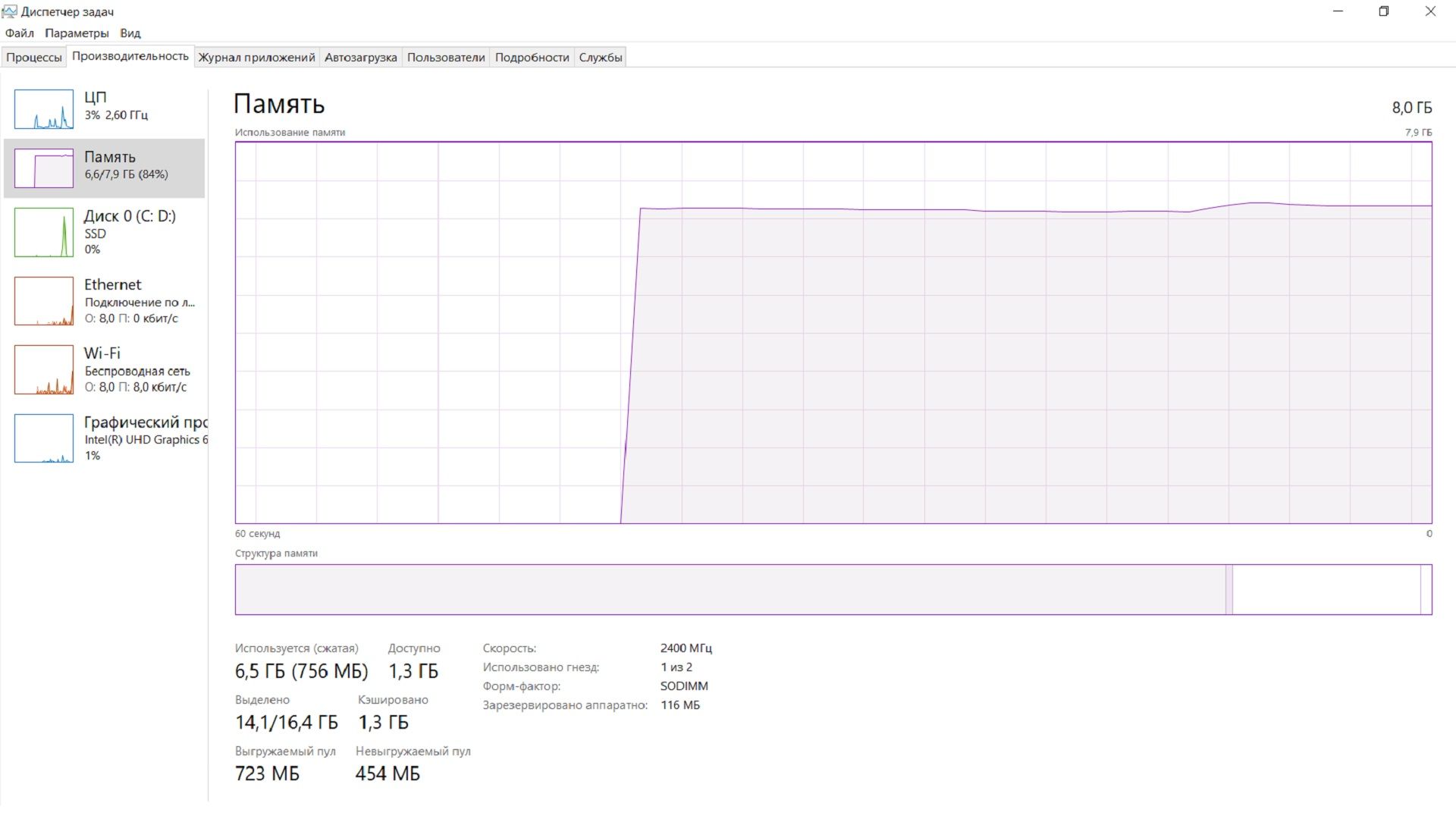Select the Память memory graph thumbnail
1456x819 pixels.
pos(44,168)
